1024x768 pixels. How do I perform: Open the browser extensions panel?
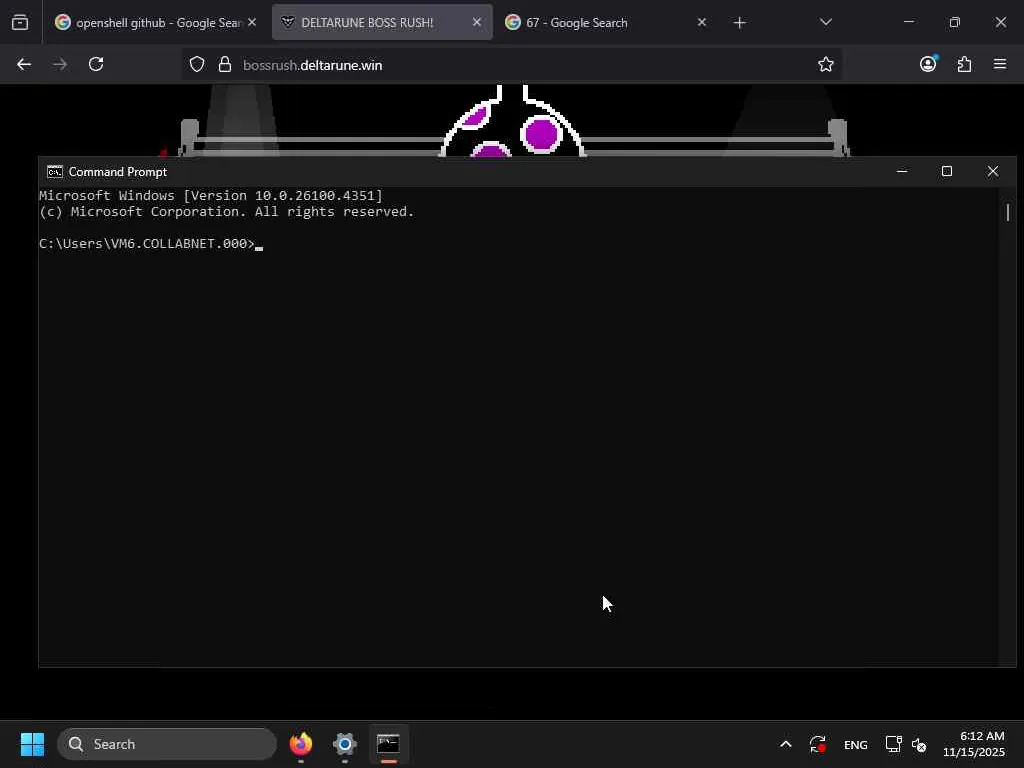point(964,65)
